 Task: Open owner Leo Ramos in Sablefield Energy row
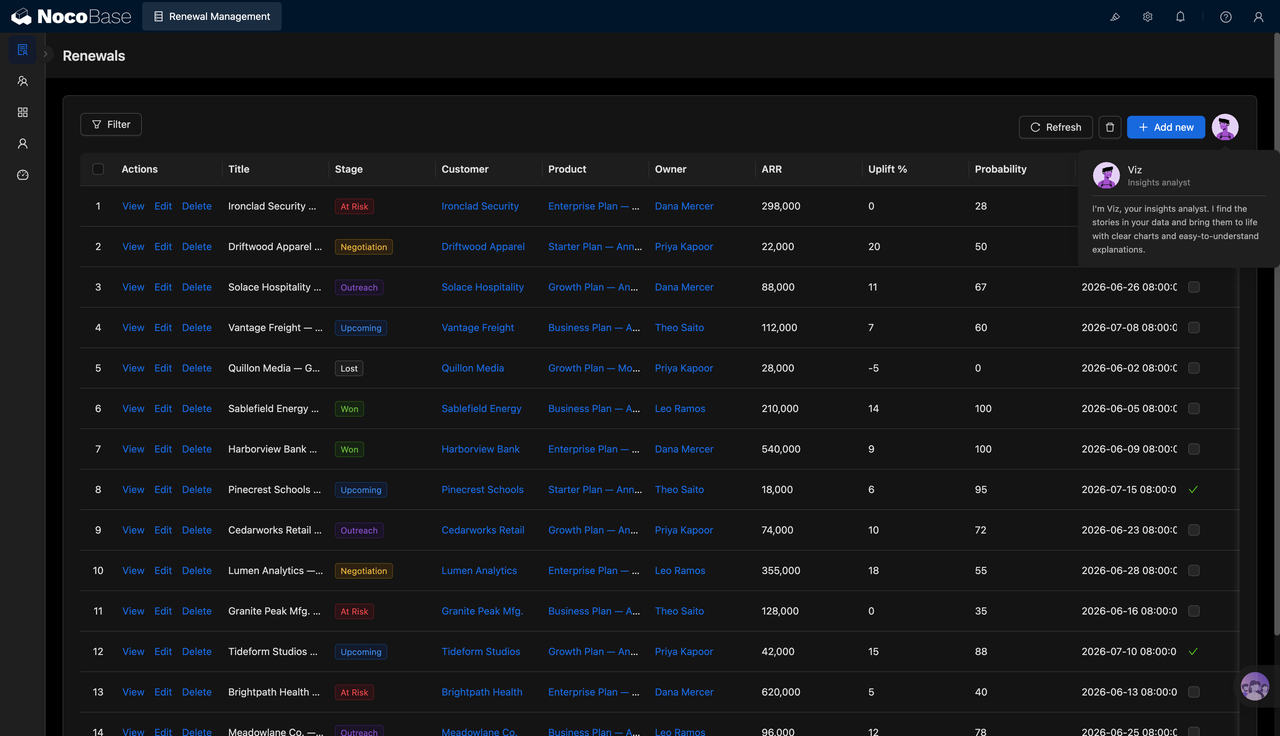[680, 409]
